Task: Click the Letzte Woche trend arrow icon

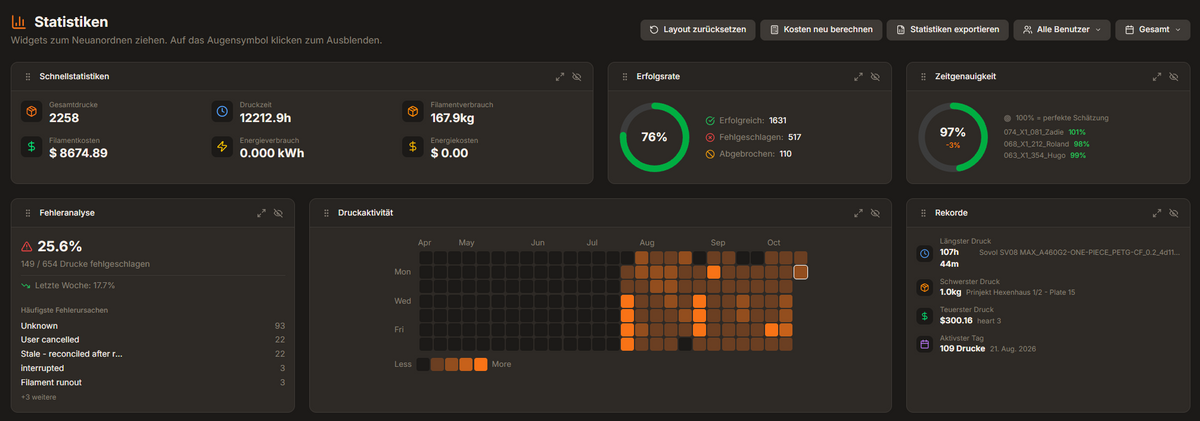Action: click(25, 285)
